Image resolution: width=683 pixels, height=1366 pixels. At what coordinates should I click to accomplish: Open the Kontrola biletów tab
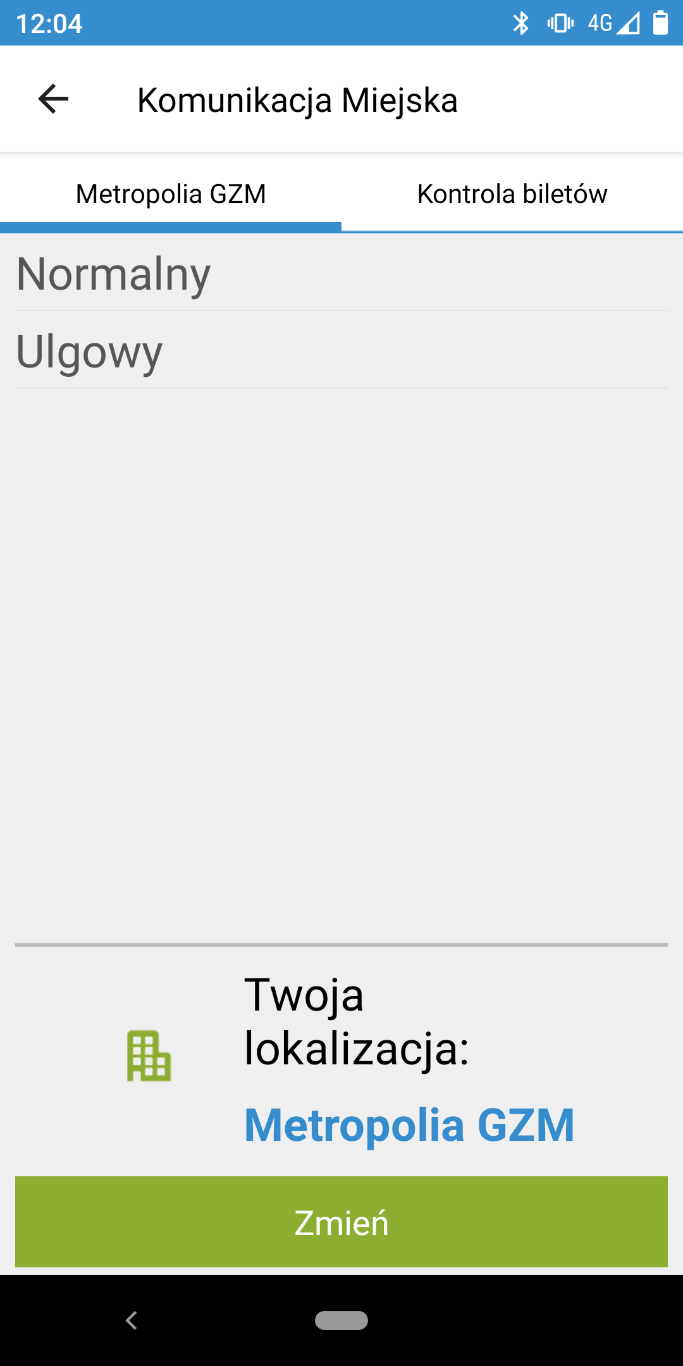coord(512,194)
